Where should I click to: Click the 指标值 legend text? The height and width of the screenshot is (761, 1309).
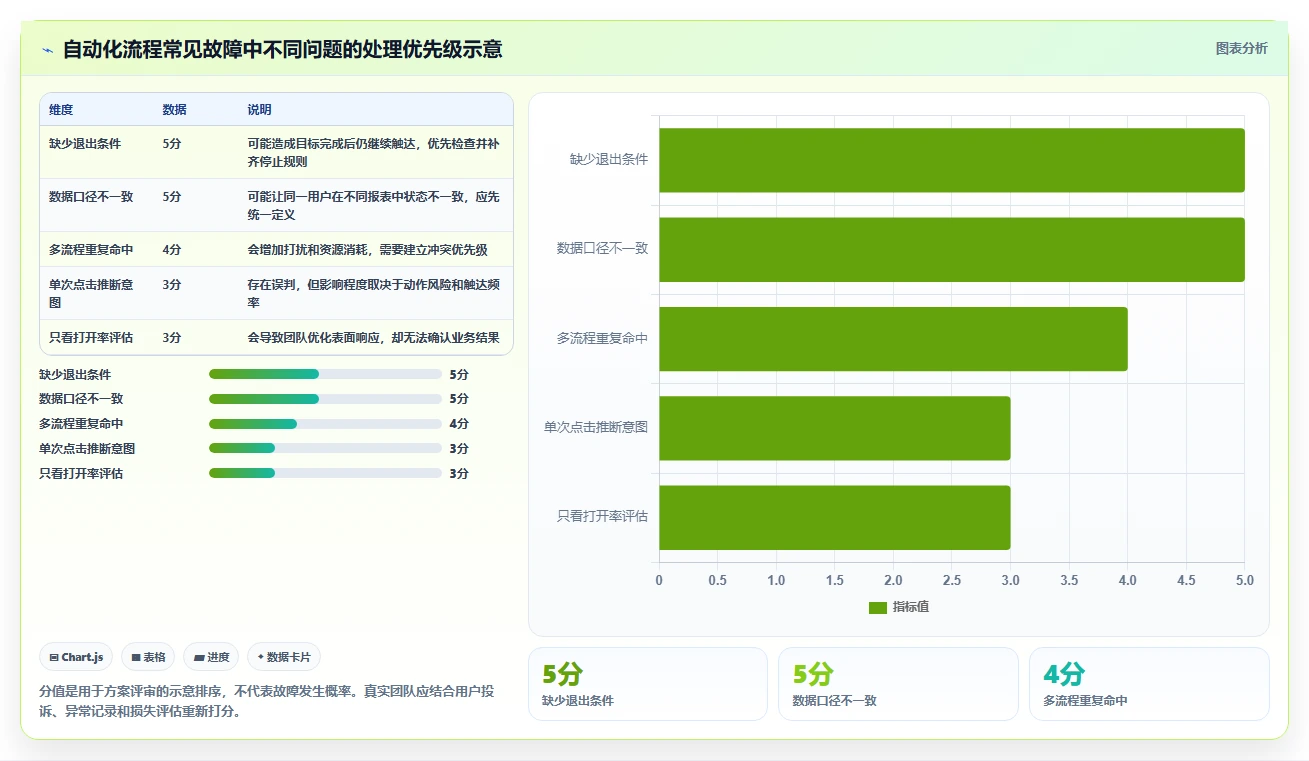(x=911, y=607)
